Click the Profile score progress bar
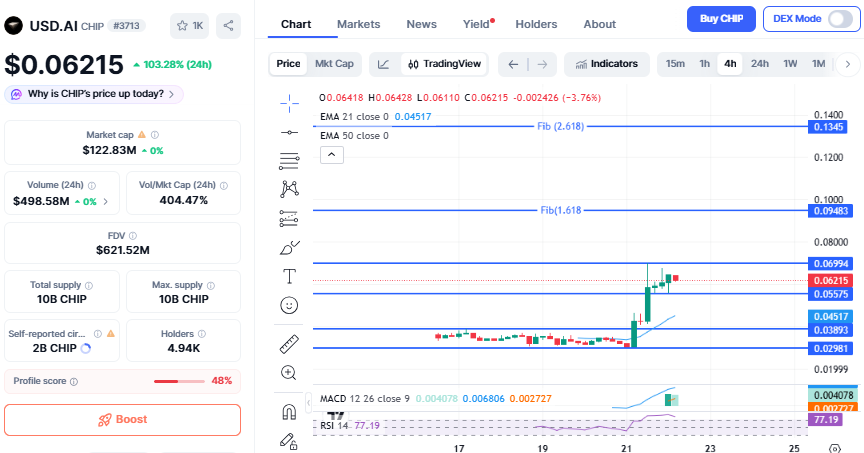The image size is (864, 453). point(180,381)
